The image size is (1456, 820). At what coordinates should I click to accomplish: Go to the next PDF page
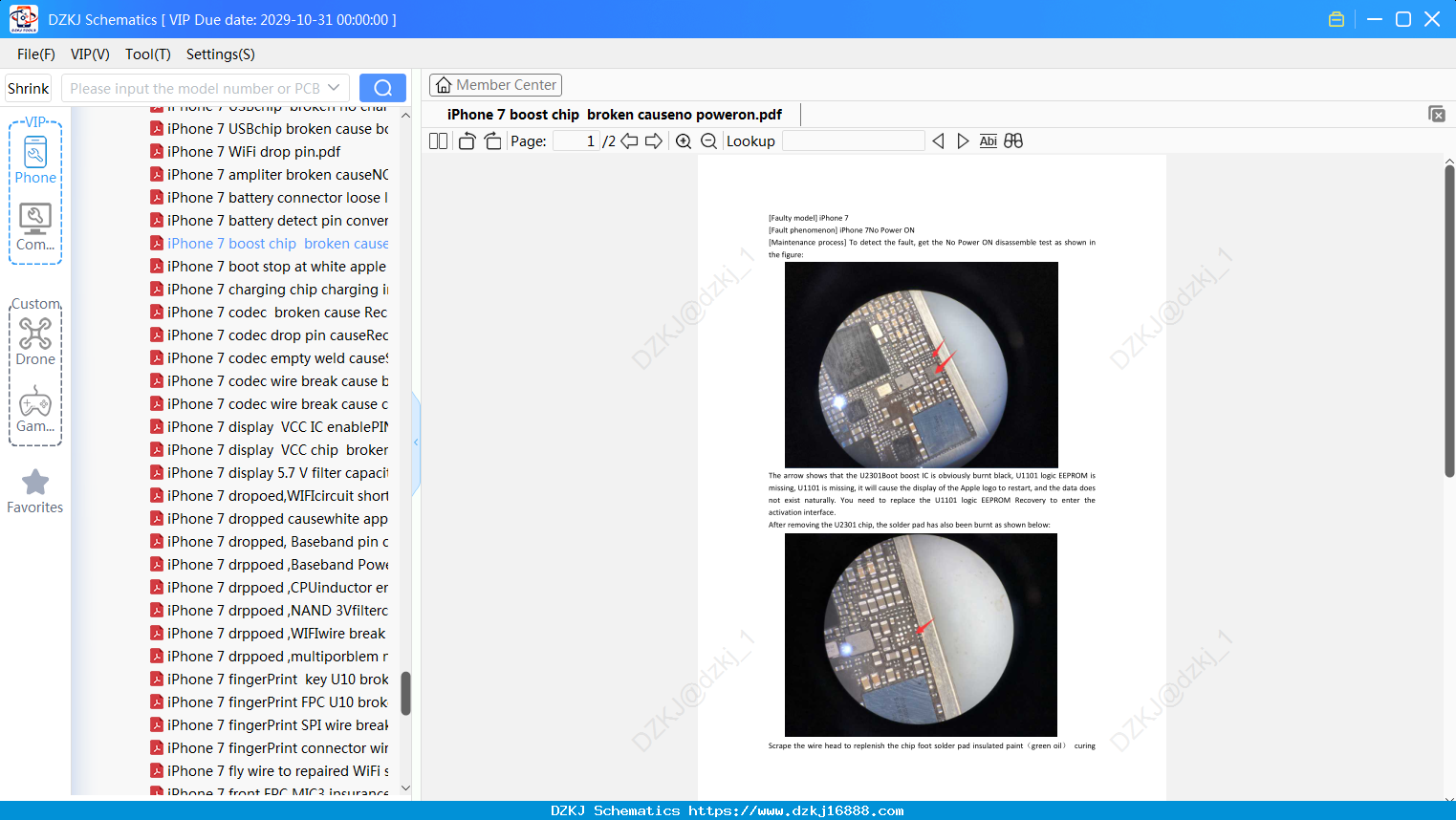point(654,141)
